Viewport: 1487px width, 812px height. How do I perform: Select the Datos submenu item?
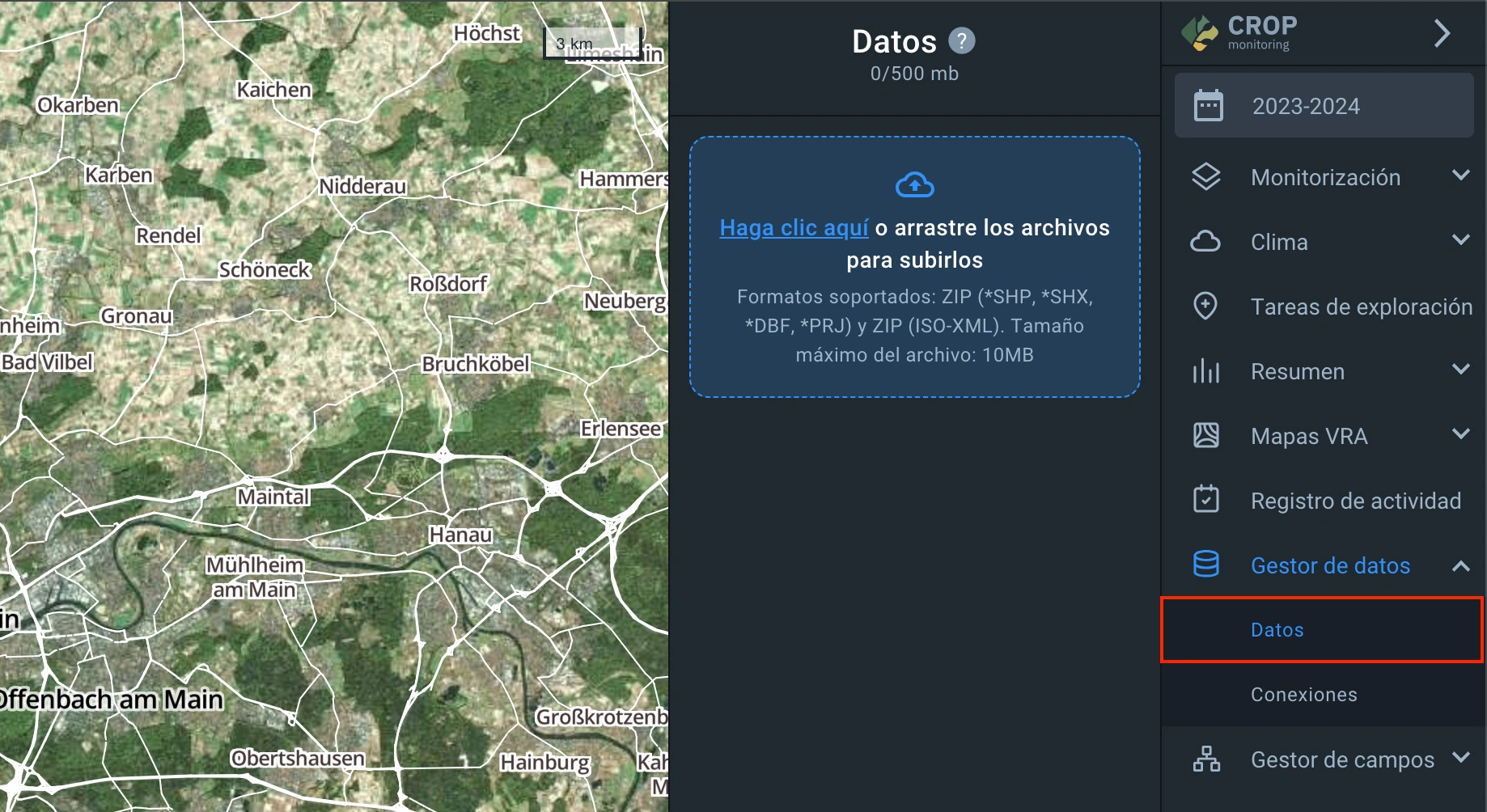click(1277, 630)
